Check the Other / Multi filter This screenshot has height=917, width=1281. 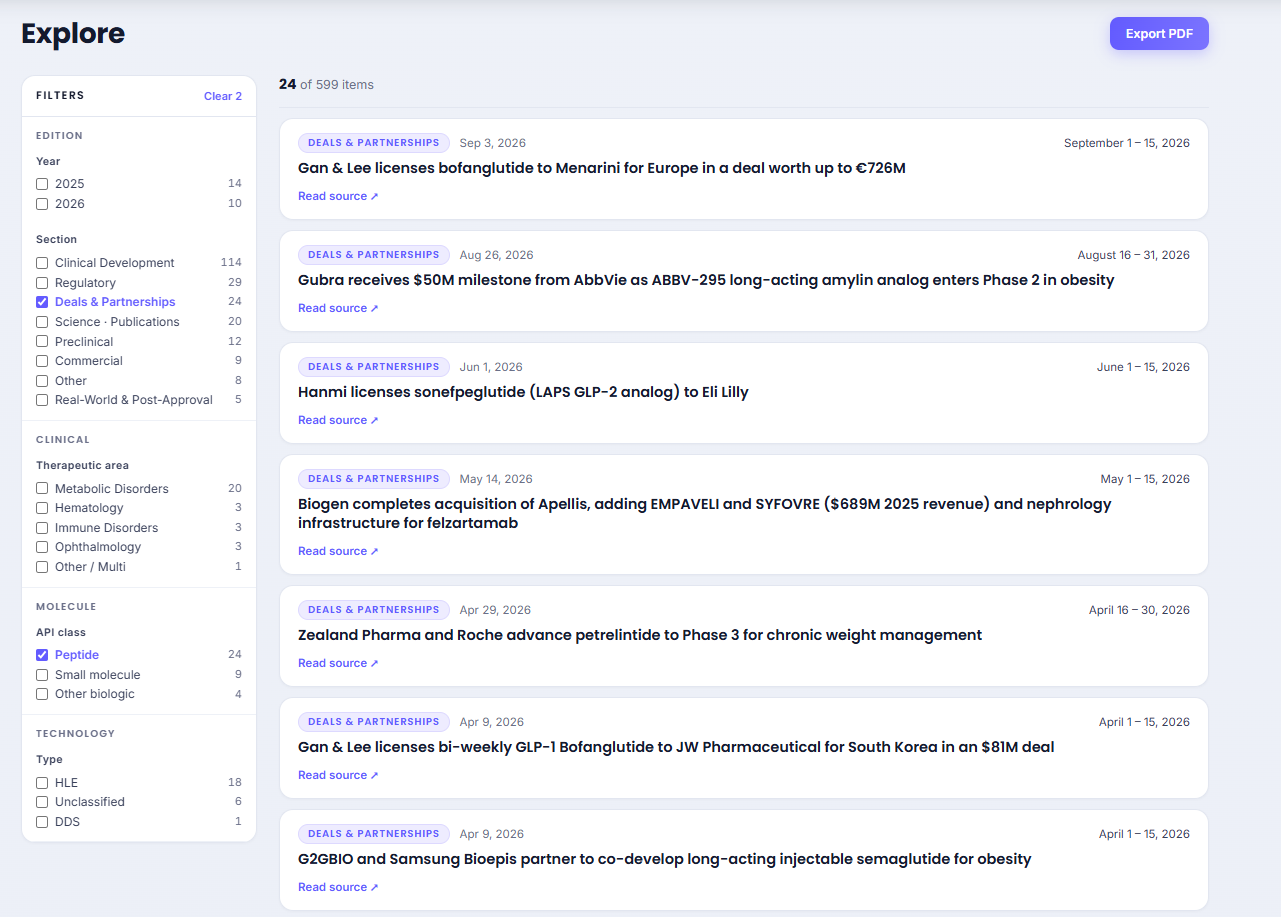coord(42,567)
